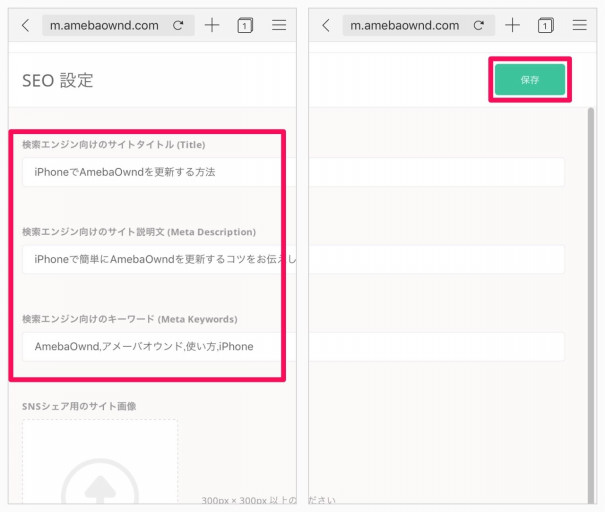
Task: Reload the page in left browser
Action: tap(178, 25)
